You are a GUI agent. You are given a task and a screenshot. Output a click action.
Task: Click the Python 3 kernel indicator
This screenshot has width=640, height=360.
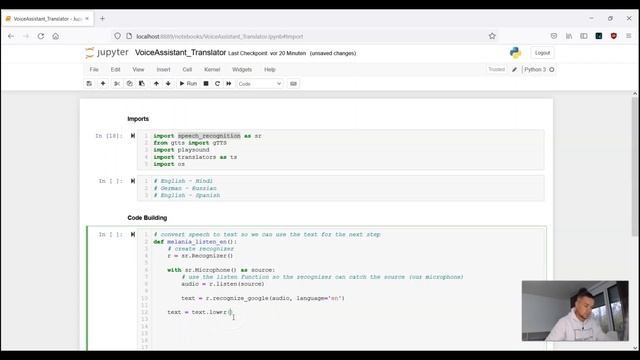click(x=539, y=69)
